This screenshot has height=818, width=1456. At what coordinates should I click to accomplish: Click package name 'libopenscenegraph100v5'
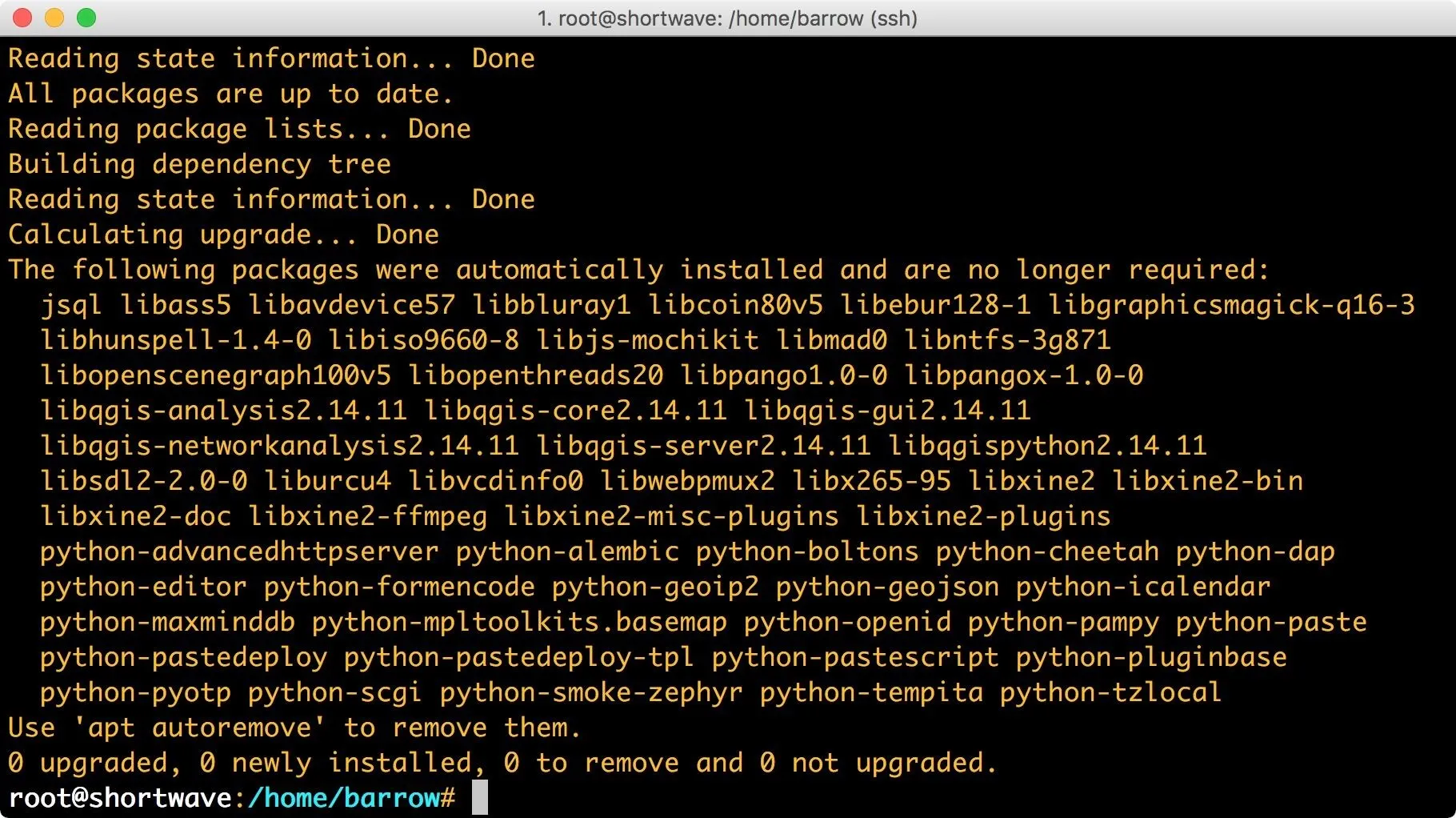click(x=216, y=375)
